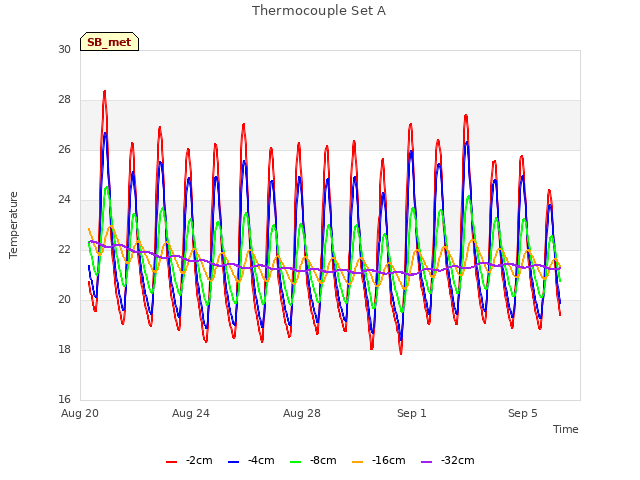Click the Aug 28 x-axis tick label

pos(302,413)
